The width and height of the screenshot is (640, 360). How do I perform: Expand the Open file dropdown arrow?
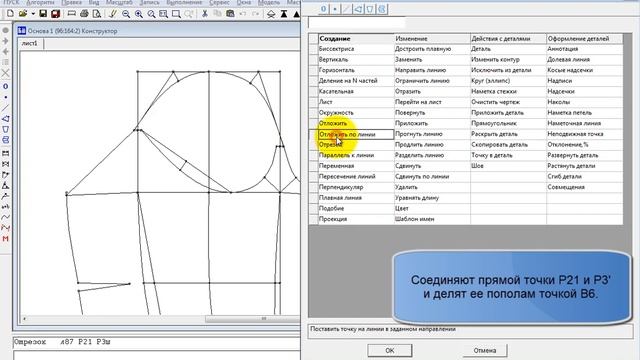[33, 14]
